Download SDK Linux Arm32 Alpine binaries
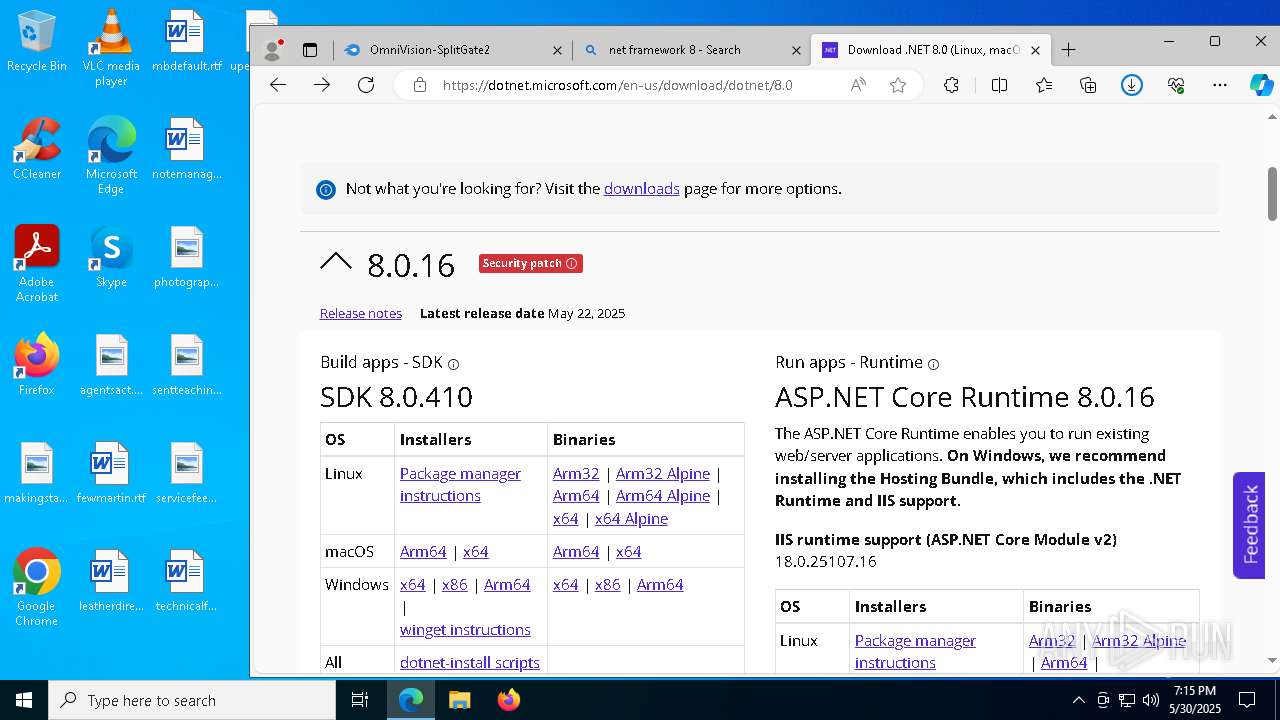Viewport: 1280px width, 720px height. pyautogui.click(x=663, y=474)
